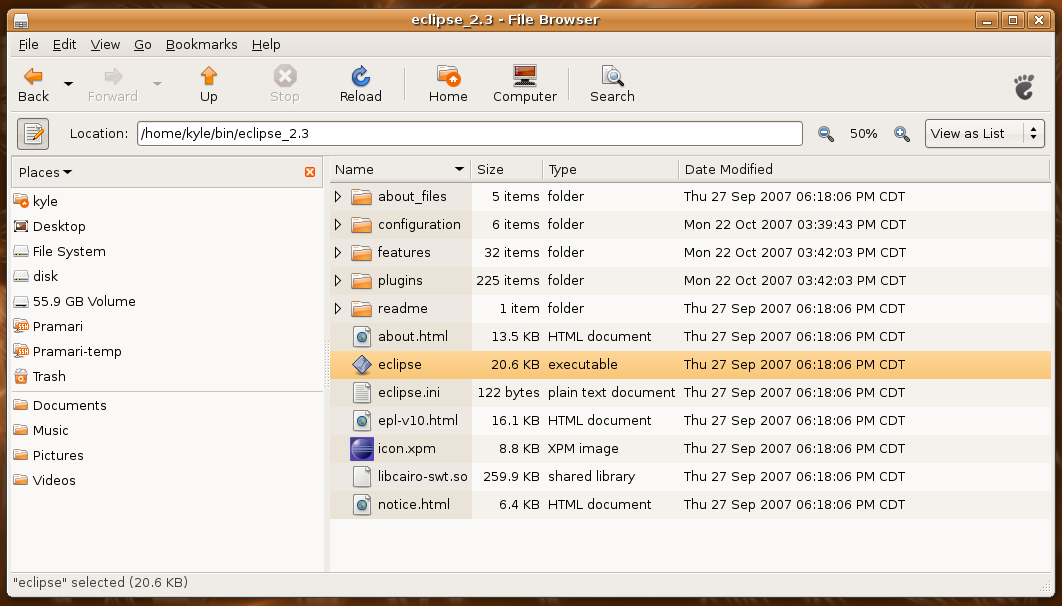Open the Go menu
Image resolution: width=1062 pixels, height=606 pixels.
[x=143, y=45]
